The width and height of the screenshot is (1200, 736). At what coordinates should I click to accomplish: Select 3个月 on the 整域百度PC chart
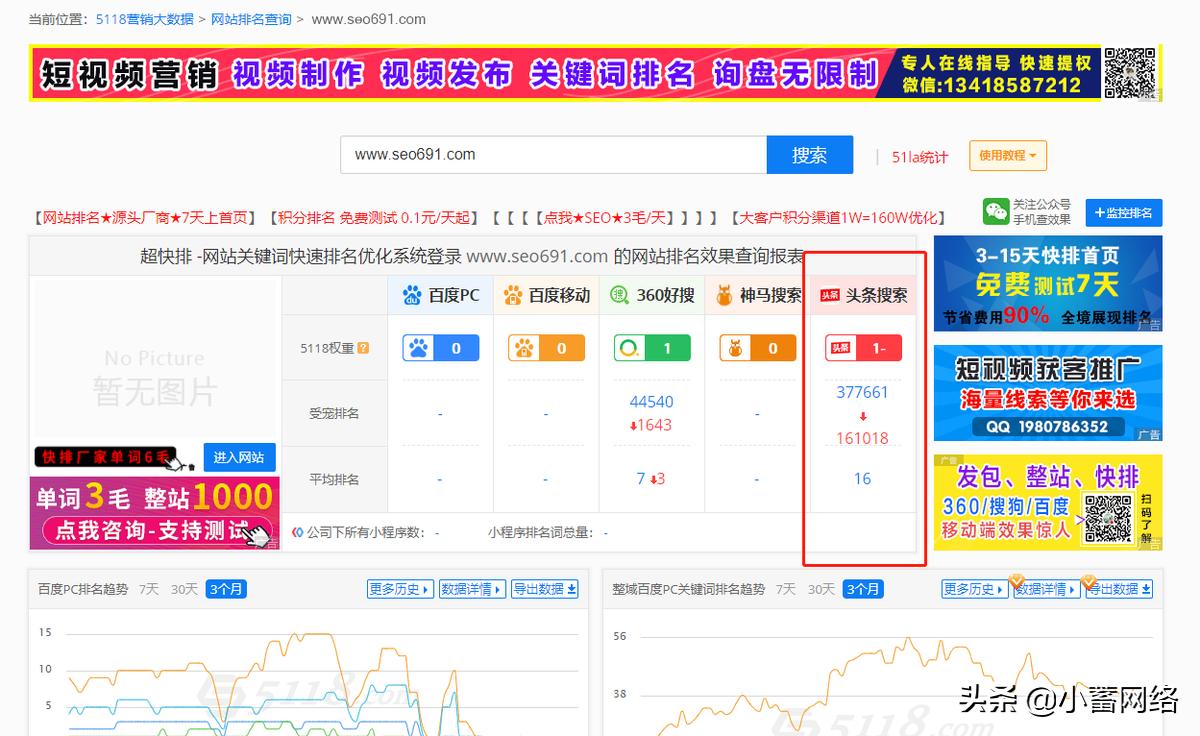click(862, 589)
